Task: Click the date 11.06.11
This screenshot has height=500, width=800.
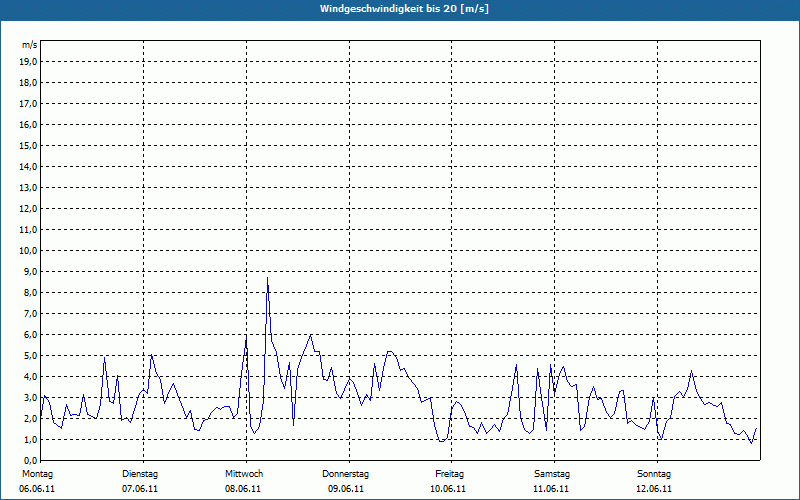Action: (551, 489)
